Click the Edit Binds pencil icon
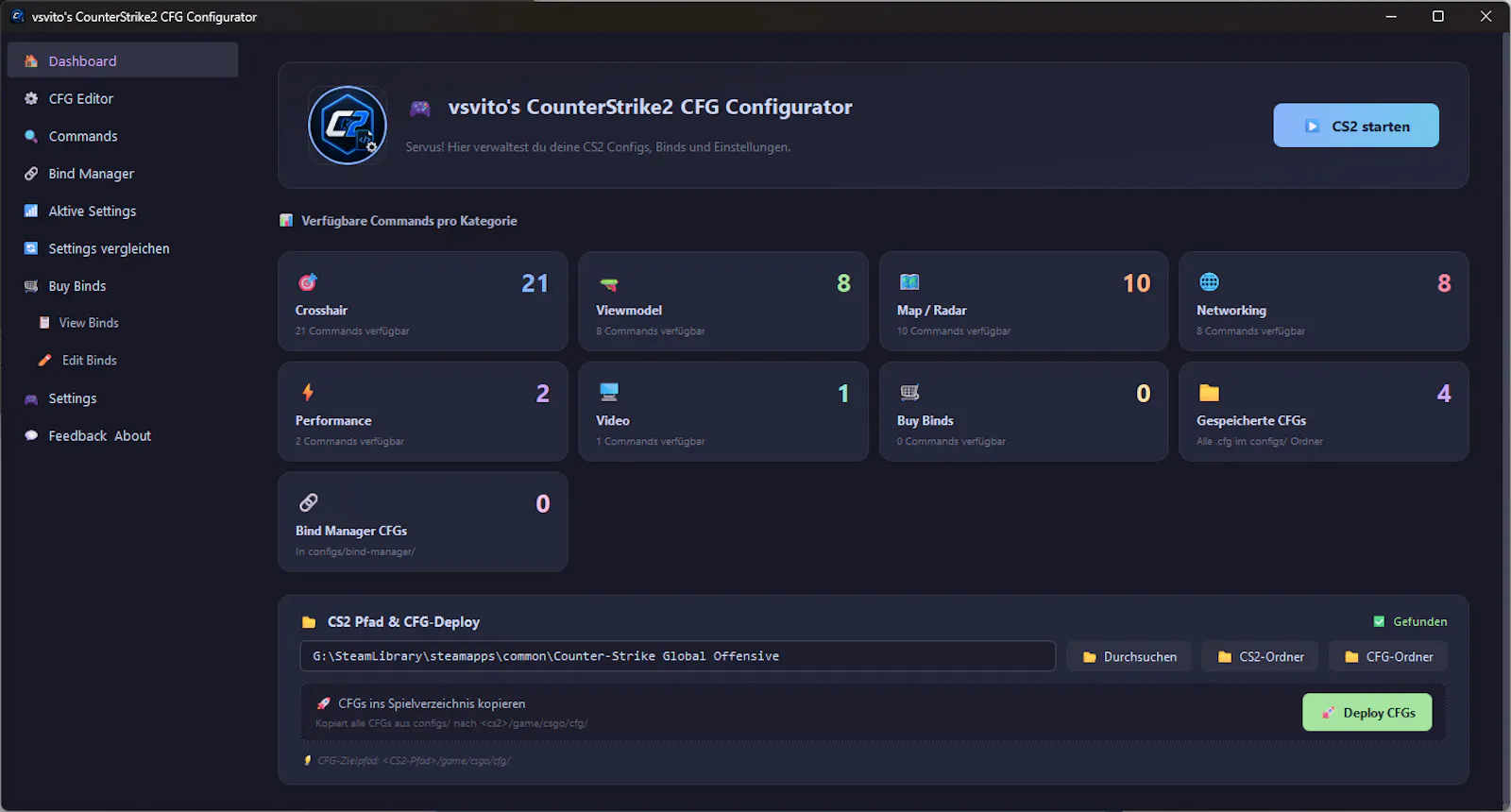Viewport: 1511px width, 812px height. tap(44, 361)
